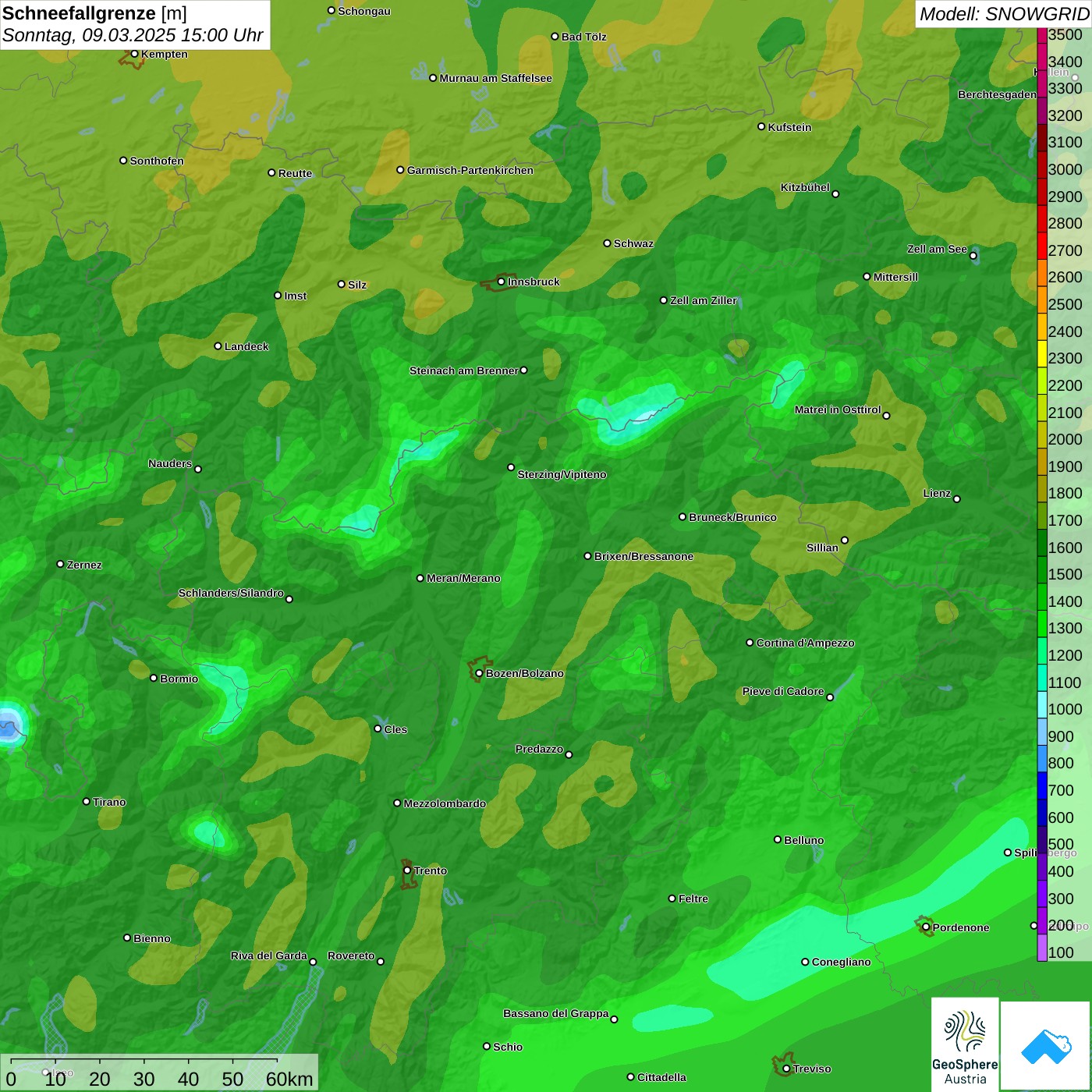Click the Schongau city marker dot
The width and height of the screenshot is (1092, 1092).
(x=331, y=11)
